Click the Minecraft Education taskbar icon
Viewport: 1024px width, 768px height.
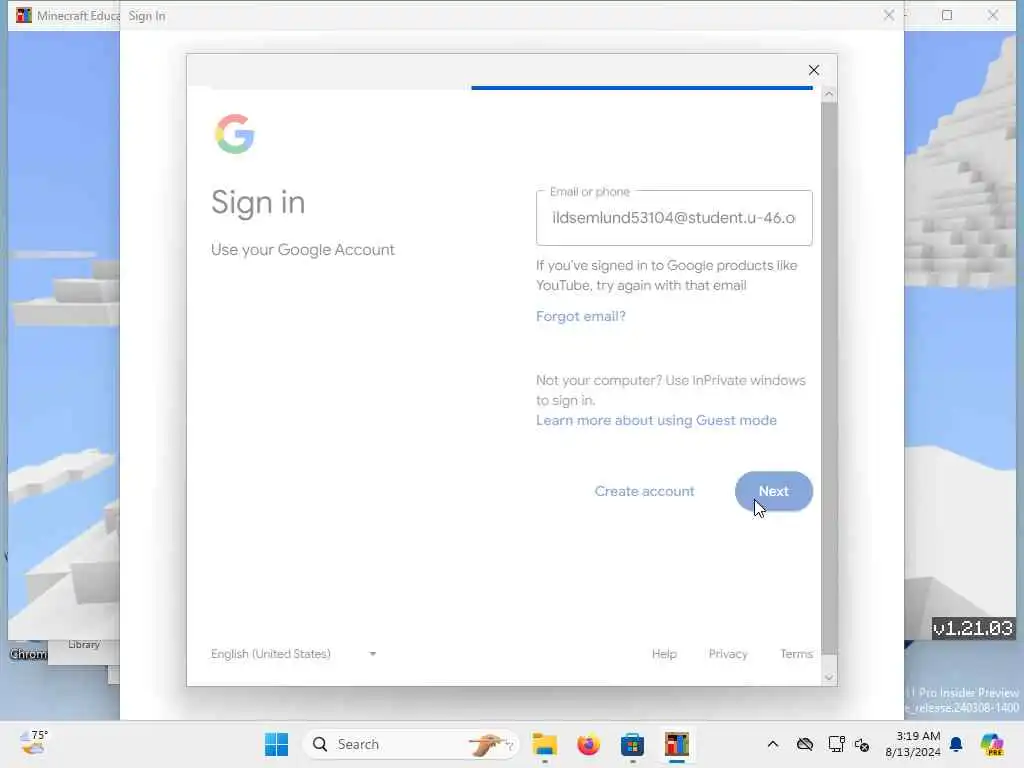click(677, 744)
